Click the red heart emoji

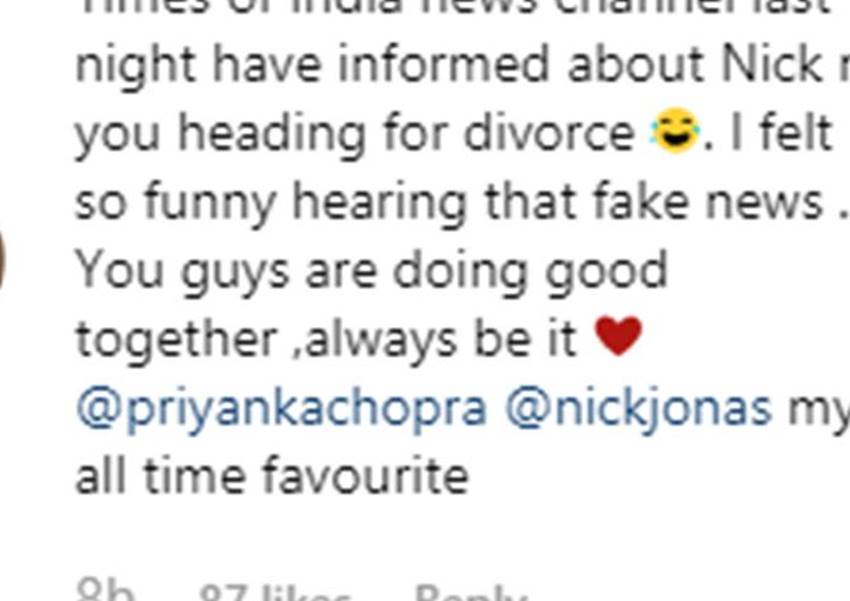click(x=619, y=336)
